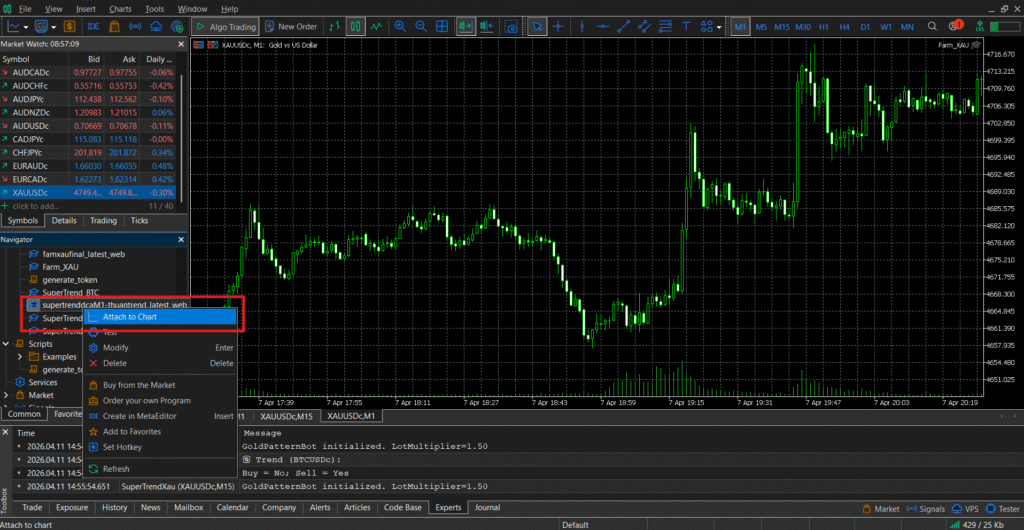Select the crosshair cursor tool
This screenshot has height=530, width=1024.
coord(560,27)
